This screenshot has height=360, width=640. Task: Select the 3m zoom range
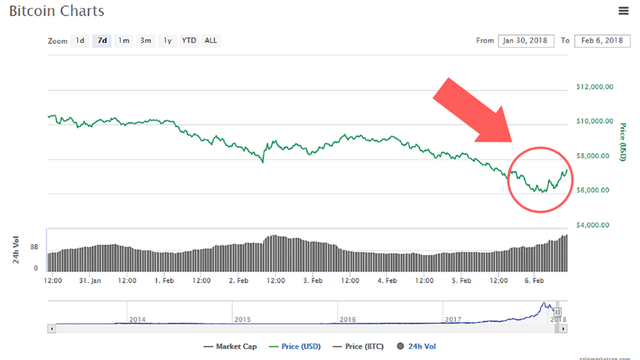(146, 40)
